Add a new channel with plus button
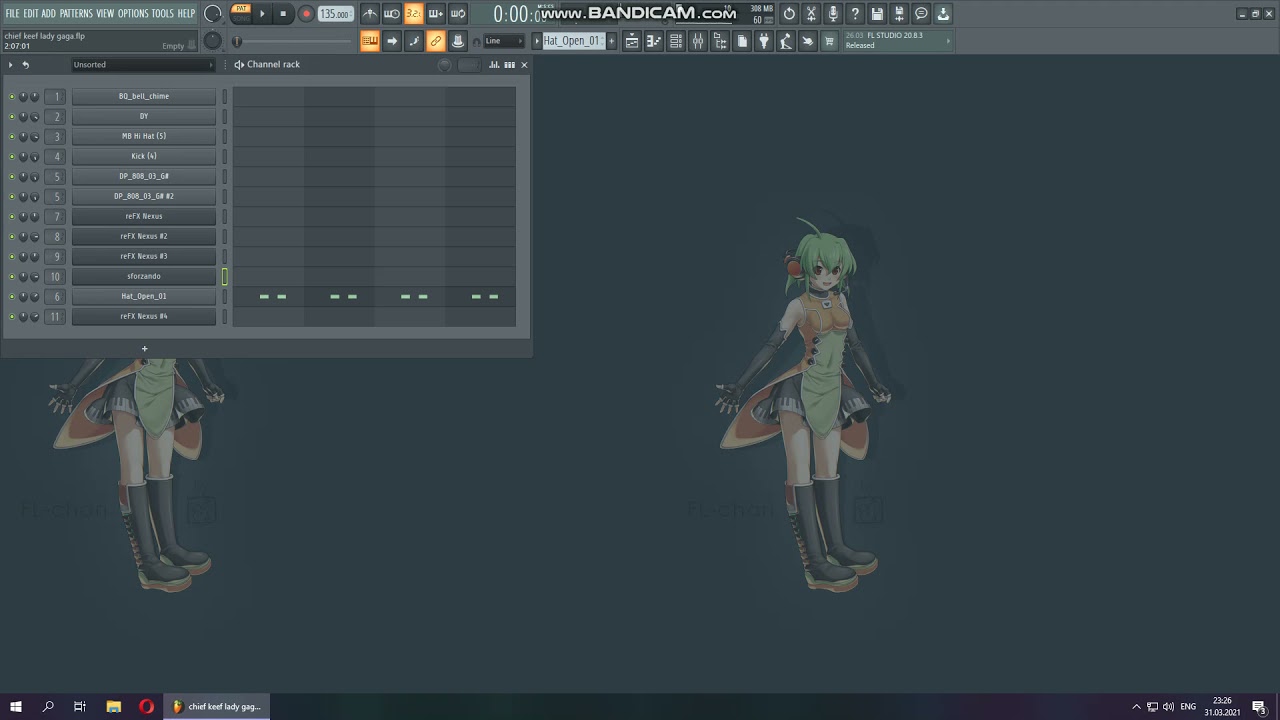The width and height of the screenshot is (1280, 720). 144,349
